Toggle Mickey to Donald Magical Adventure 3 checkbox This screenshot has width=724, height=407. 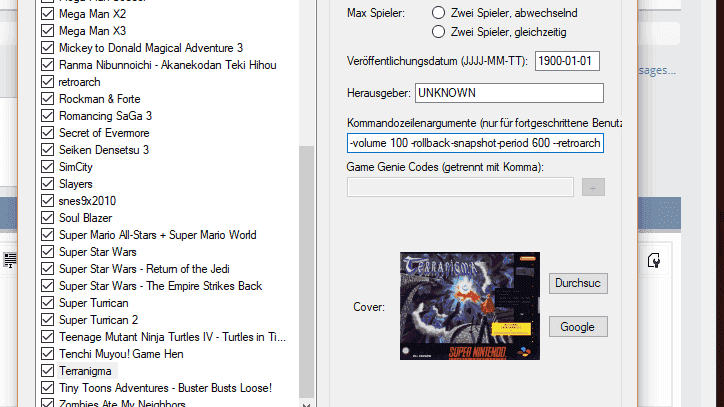(x=48, y=48)
